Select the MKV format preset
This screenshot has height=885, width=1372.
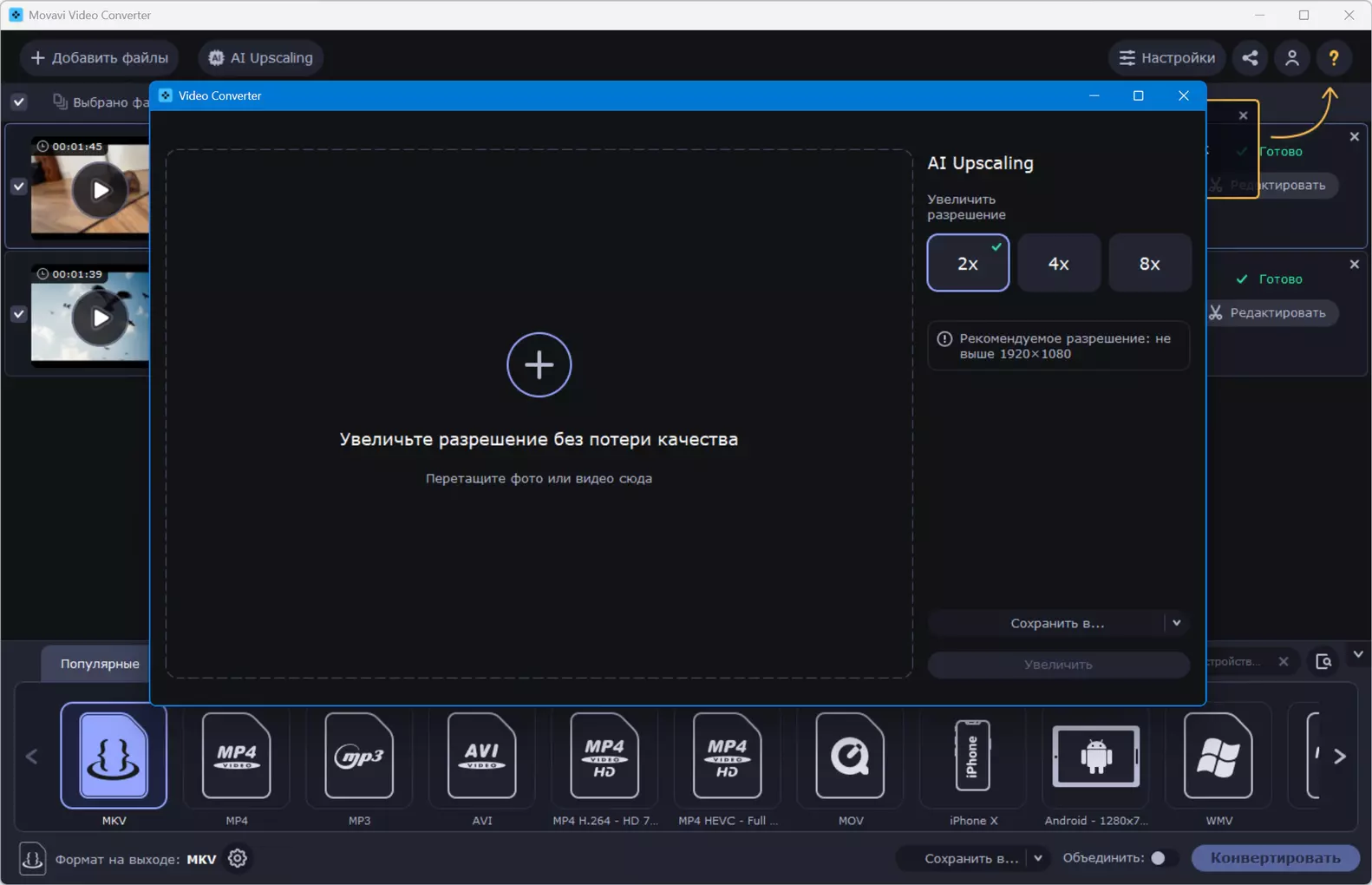point(114,756)
